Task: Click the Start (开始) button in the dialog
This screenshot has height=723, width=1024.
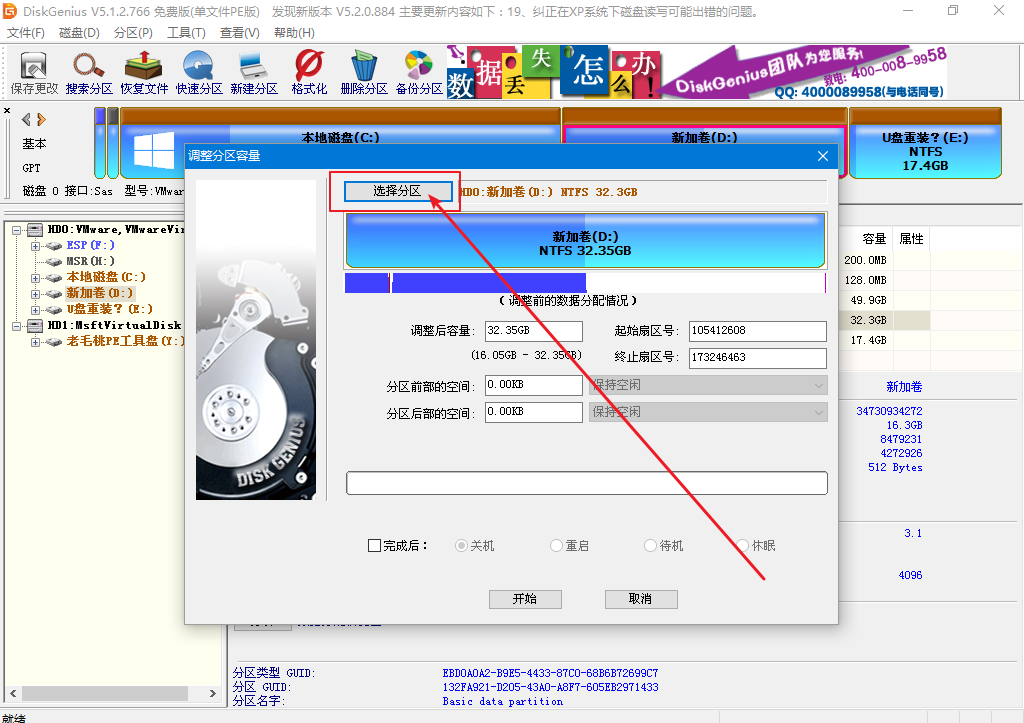Action: click(x=525, y=599)
